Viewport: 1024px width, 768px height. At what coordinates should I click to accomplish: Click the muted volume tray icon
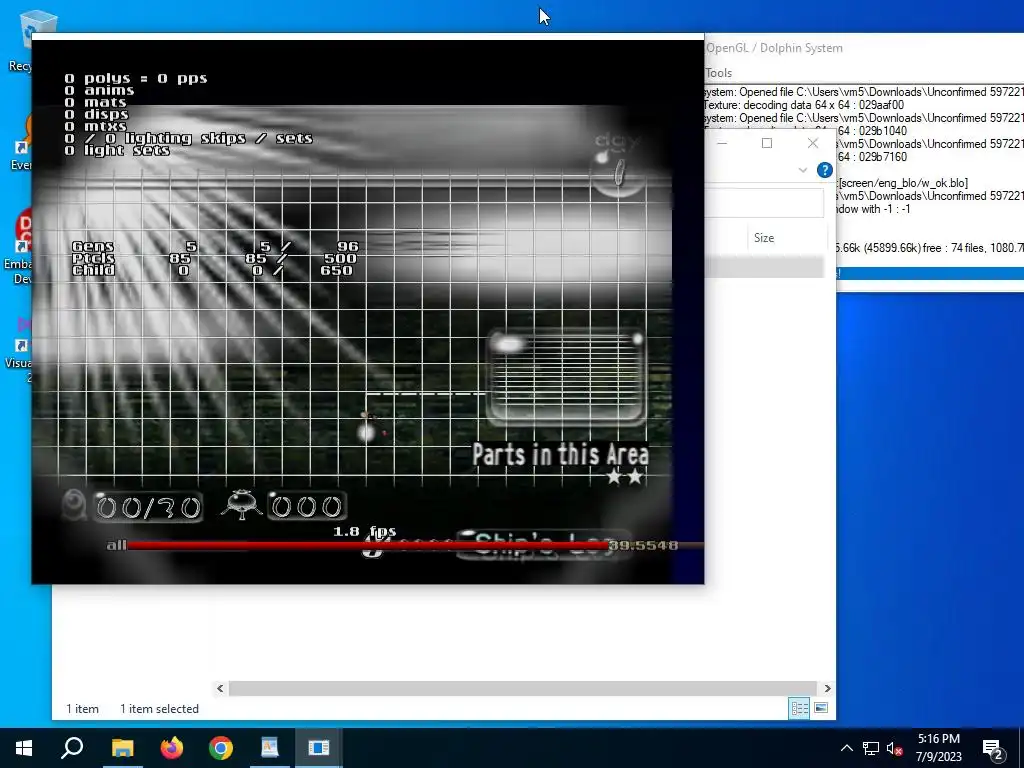click(x=894, y=748)
